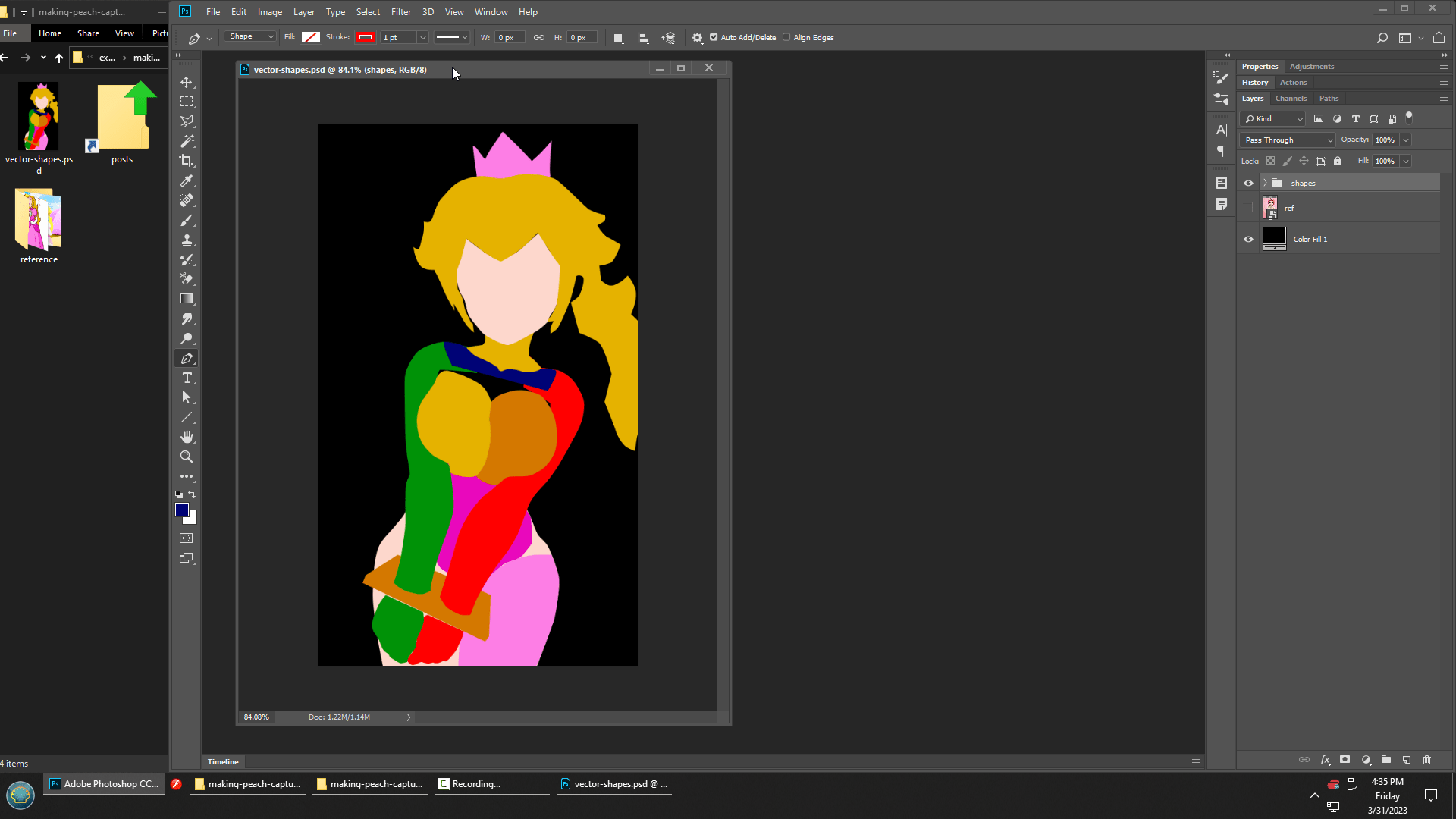Click the red Stroke color swatch

point(365,37)
